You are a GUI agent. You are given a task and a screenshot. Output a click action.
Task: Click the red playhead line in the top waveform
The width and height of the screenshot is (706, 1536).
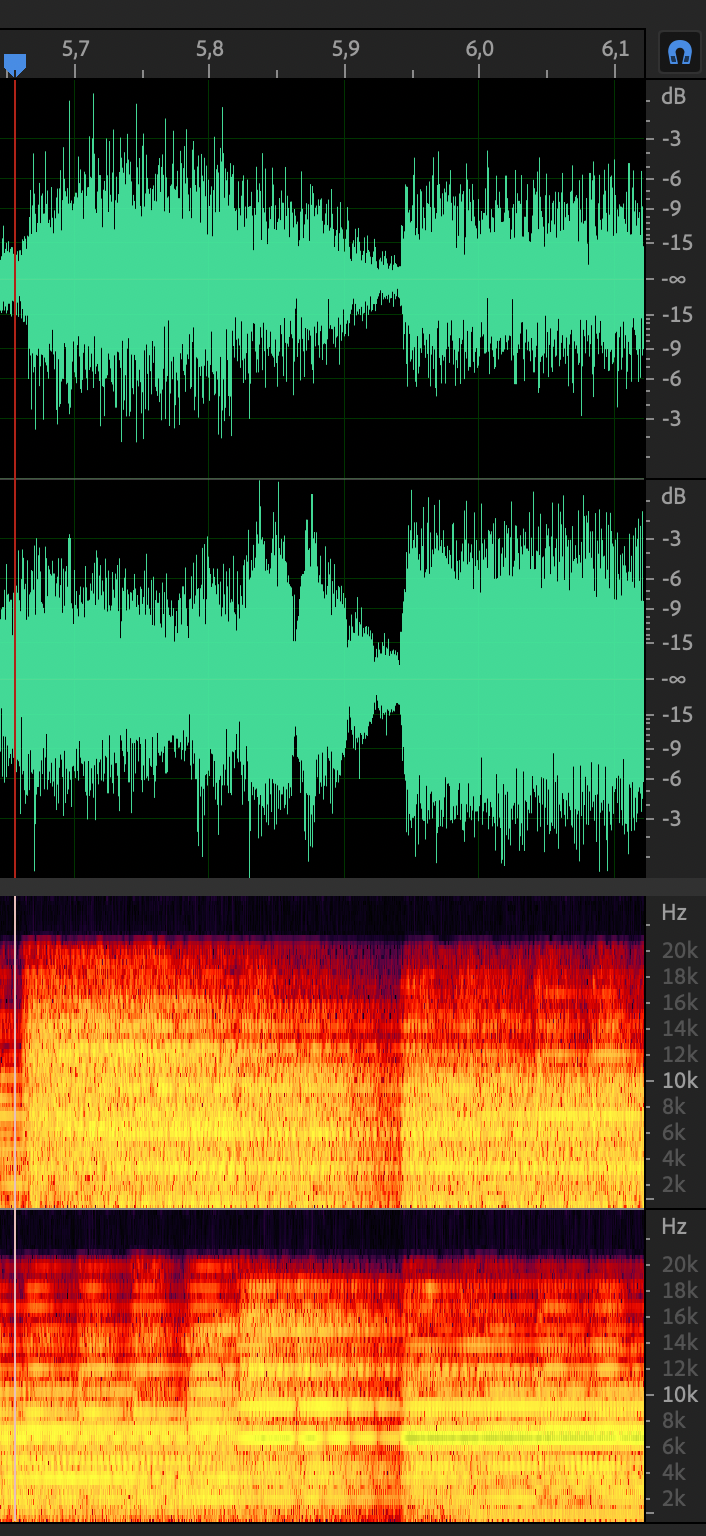[x=15, y=200]
